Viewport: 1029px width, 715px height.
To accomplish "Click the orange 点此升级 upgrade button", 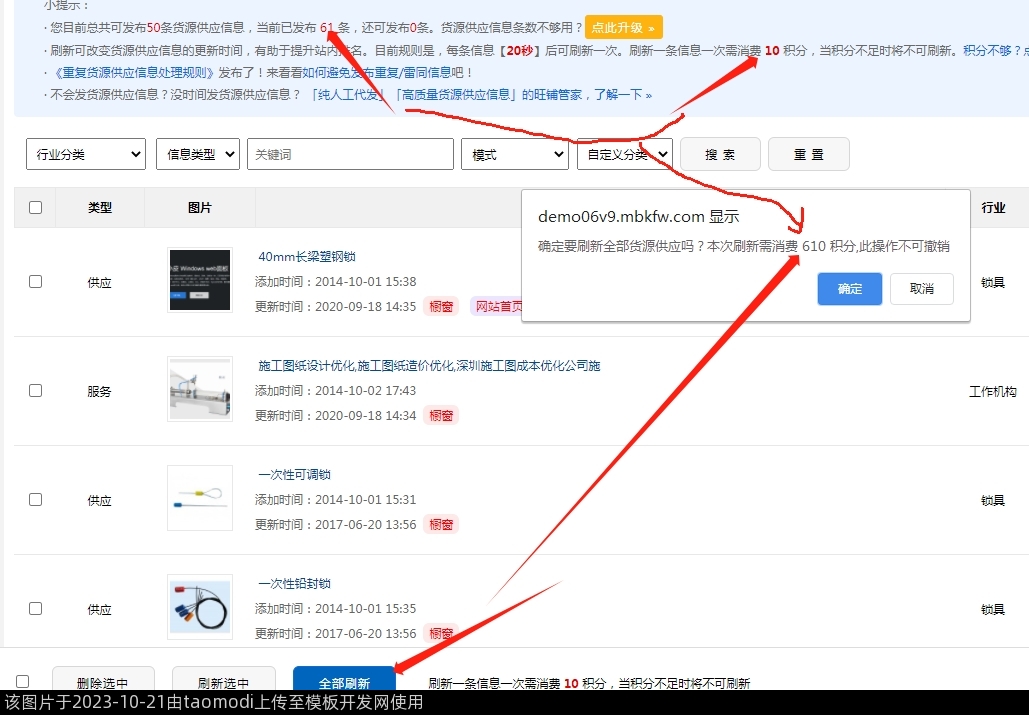I will tap(623, 28).
